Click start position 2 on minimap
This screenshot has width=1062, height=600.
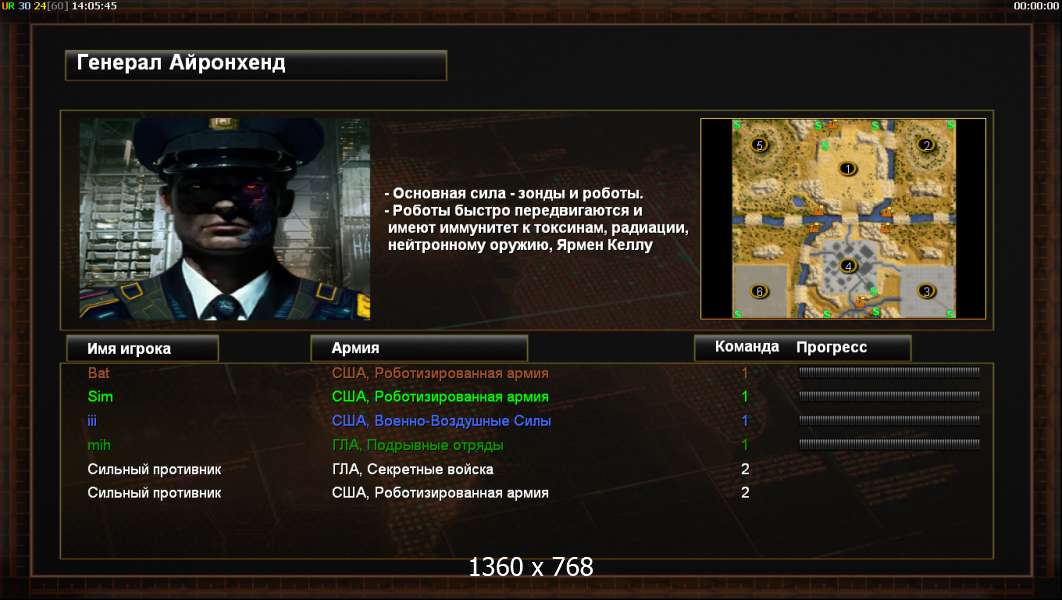tap(926, 144)
